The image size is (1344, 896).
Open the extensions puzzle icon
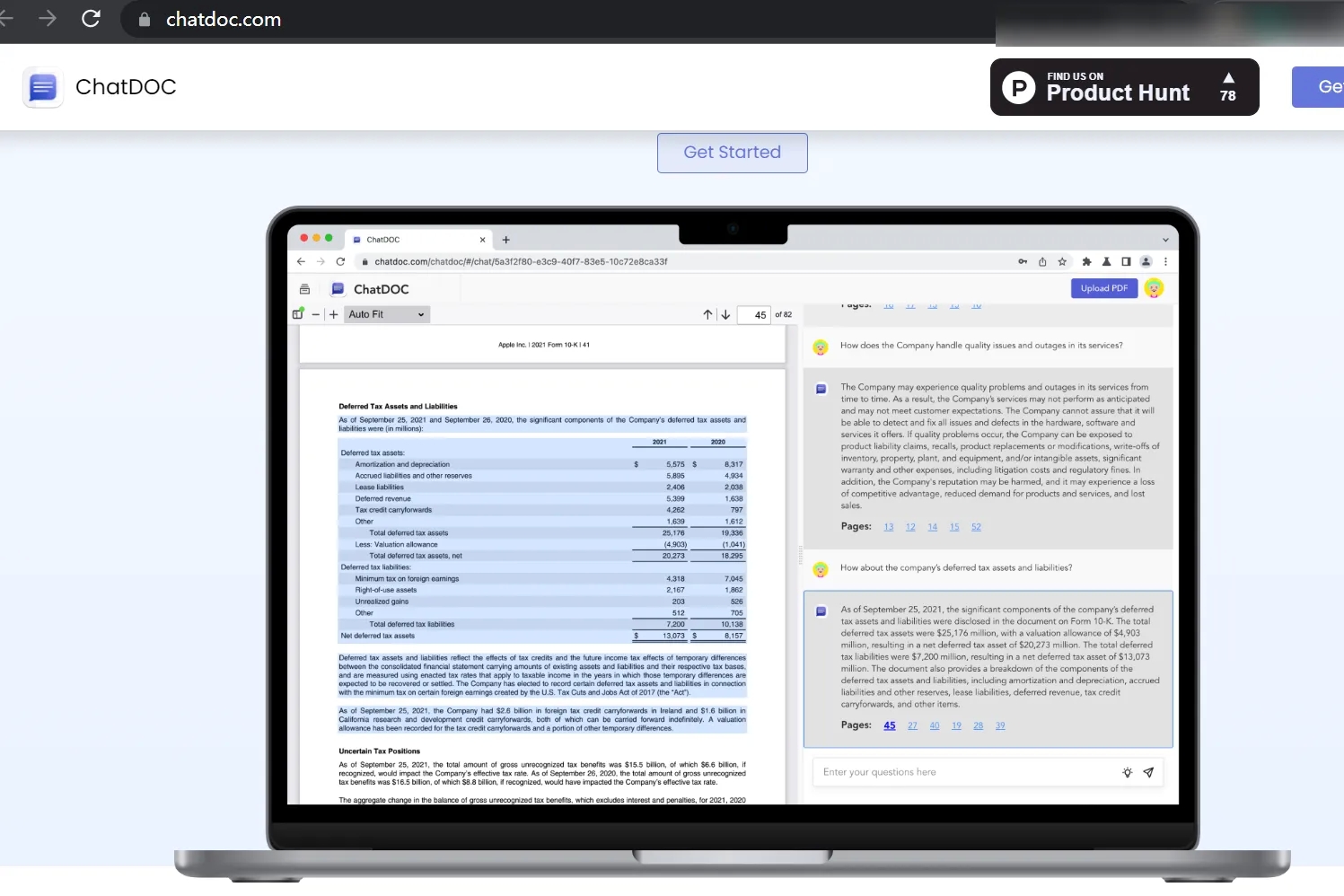tap(1086, 262)
